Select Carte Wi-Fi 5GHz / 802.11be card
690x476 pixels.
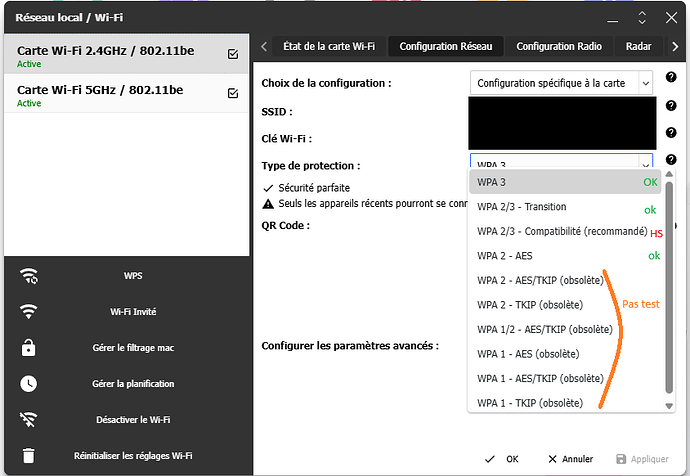click(x=127, y=93)
